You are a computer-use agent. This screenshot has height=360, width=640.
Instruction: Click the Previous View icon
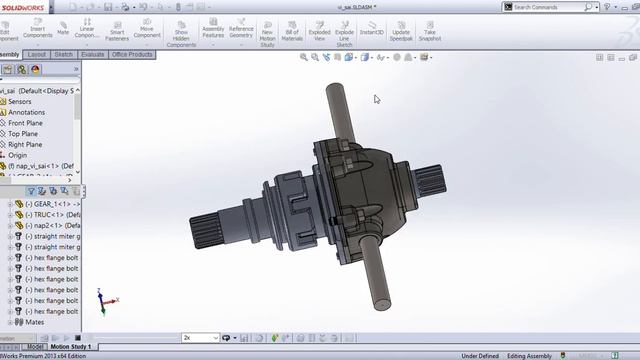pos(326,58)
